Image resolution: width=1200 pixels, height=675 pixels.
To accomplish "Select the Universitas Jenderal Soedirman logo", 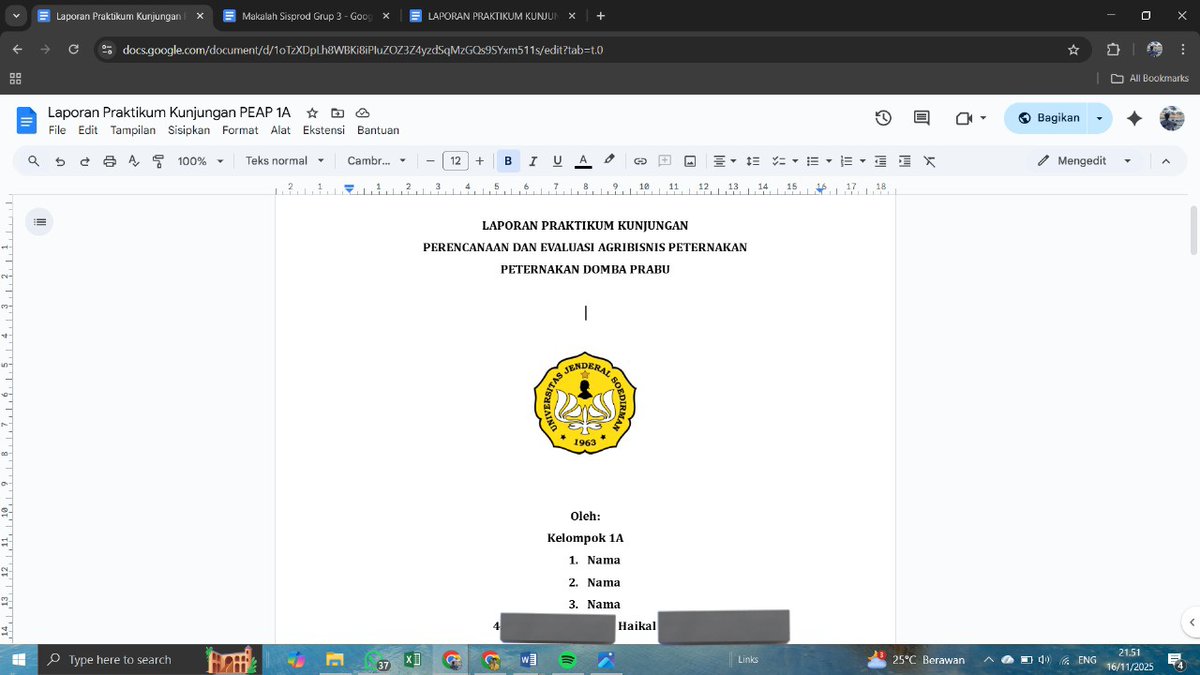I will (x=585, y=402).
